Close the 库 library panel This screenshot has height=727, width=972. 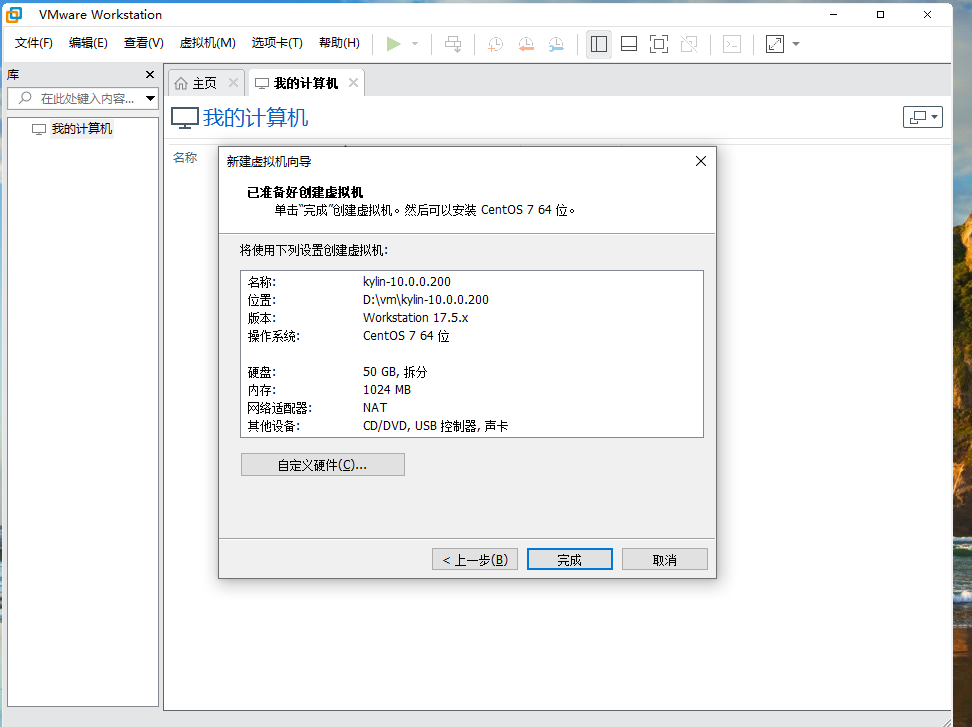coord(149,74)
